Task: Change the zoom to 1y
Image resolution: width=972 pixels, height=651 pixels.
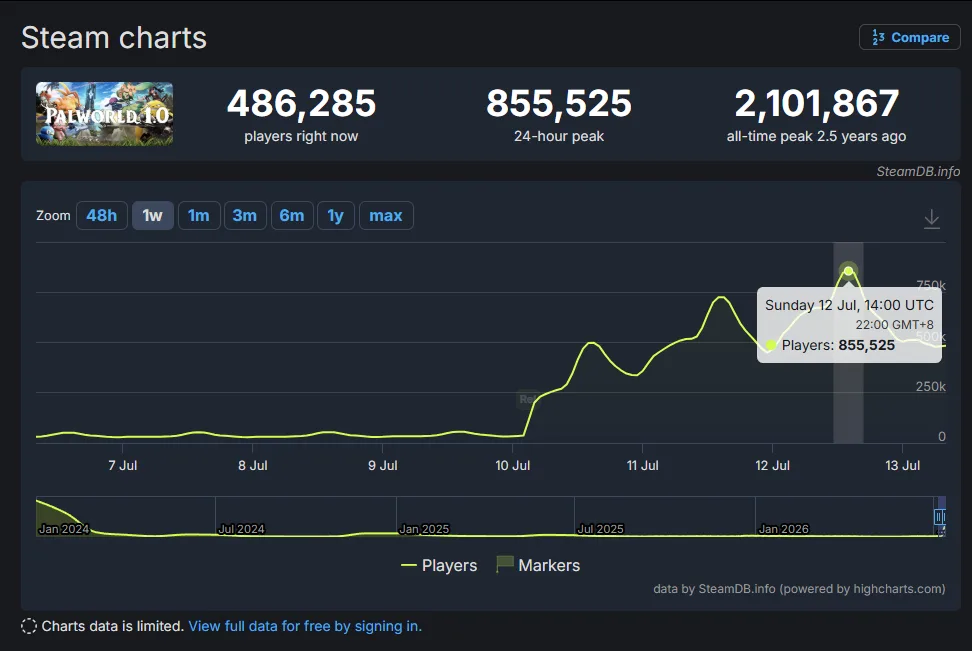Action: coord(336,216)
